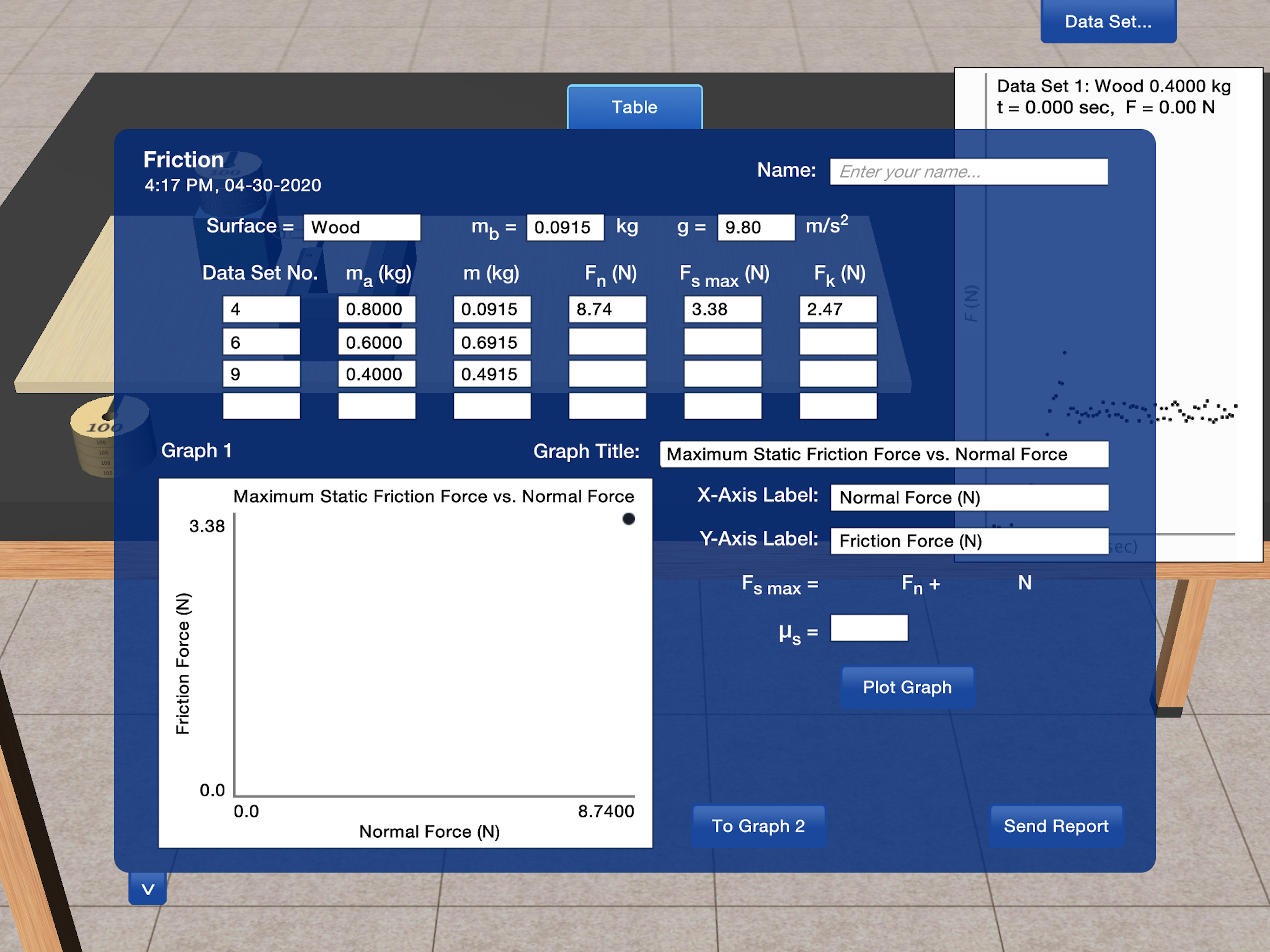Viewport: 1270px width, 952px height.
Task: Switch to the Table tab
Action: coord(635,107)
